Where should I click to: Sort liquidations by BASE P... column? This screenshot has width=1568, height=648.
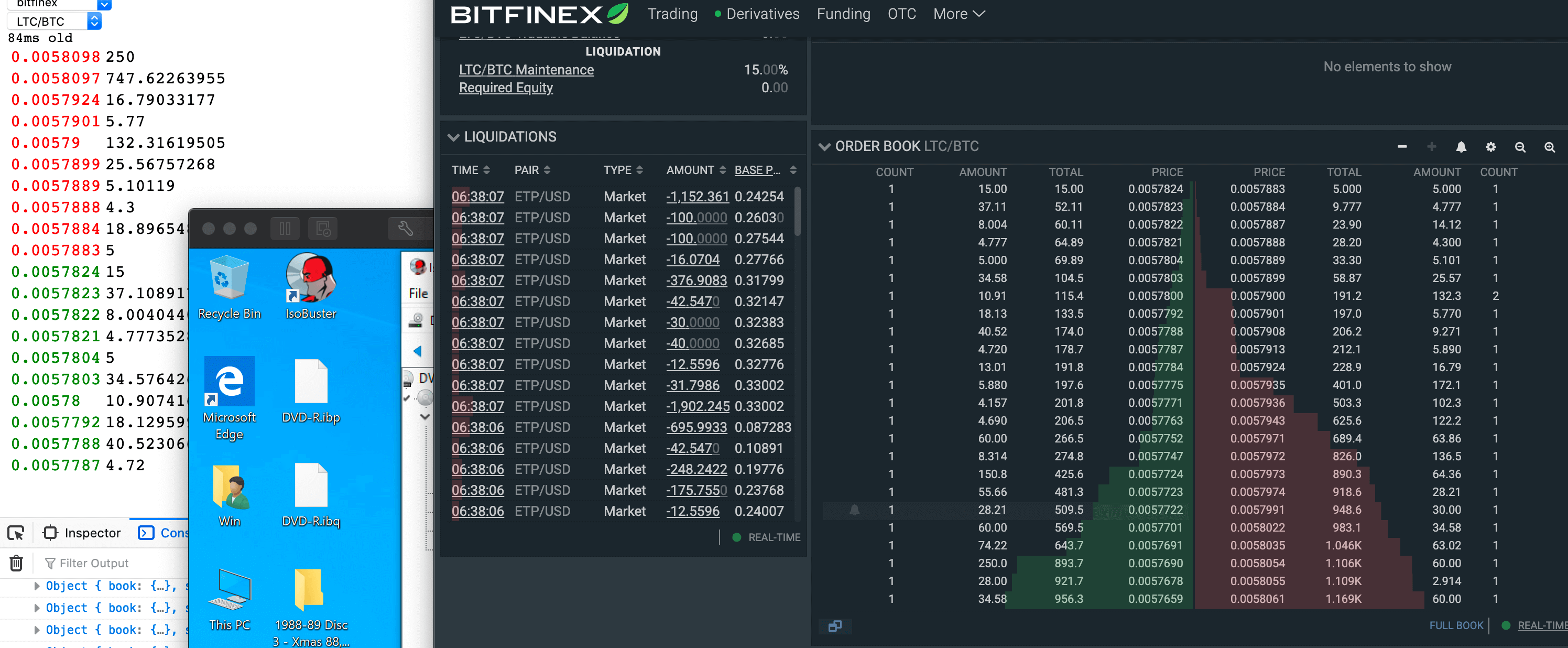(x=765, y=170)
